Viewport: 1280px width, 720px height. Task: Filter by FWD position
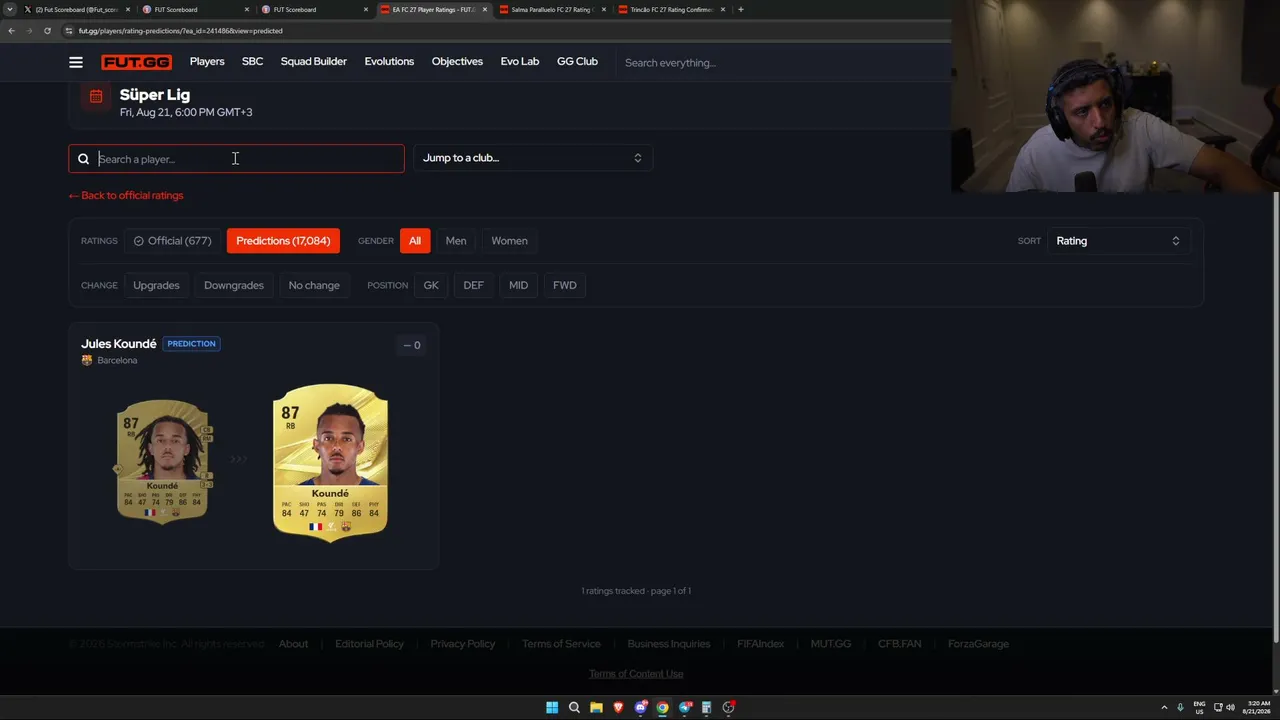[x=565, y=285]
